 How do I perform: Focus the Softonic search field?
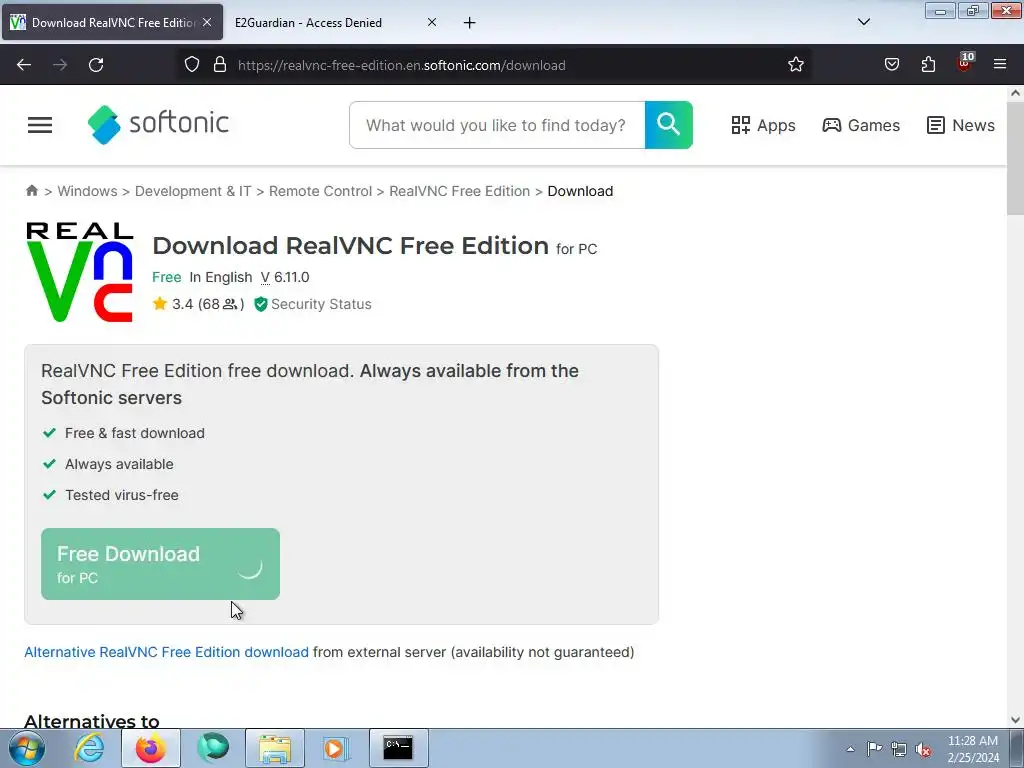click(496, 125)
